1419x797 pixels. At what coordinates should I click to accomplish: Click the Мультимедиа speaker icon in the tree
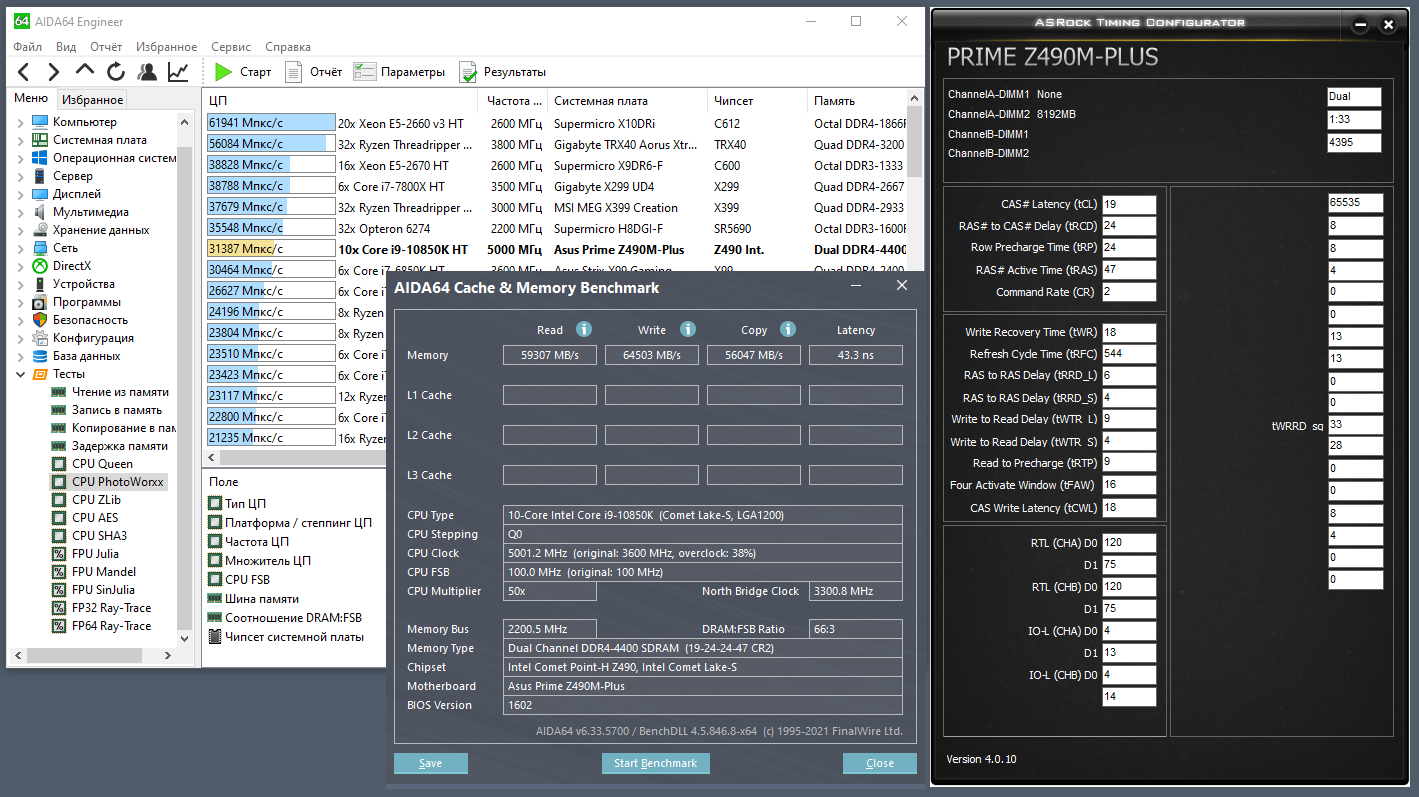pos(40,212)
